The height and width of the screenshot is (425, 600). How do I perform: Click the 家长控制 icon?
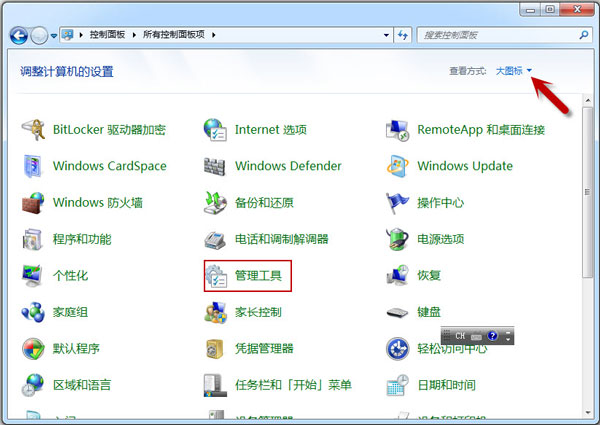pos(215,312)
